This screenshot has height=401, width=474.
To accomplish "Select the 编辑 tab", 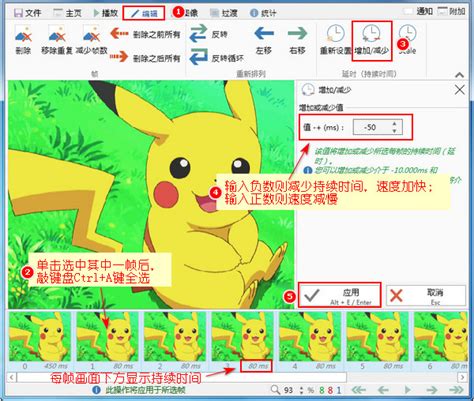I will [x=144, y=13].
